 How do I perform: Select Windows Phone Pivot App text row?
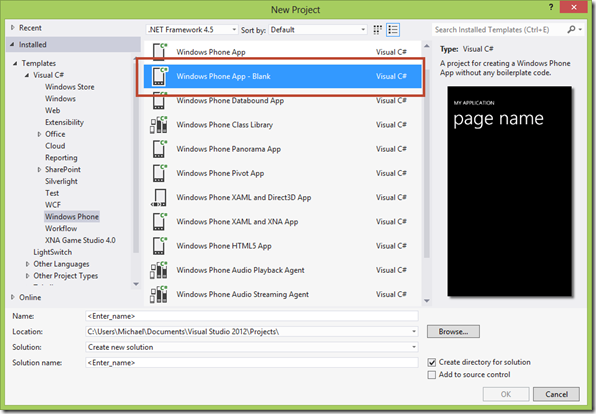point(282,173)
